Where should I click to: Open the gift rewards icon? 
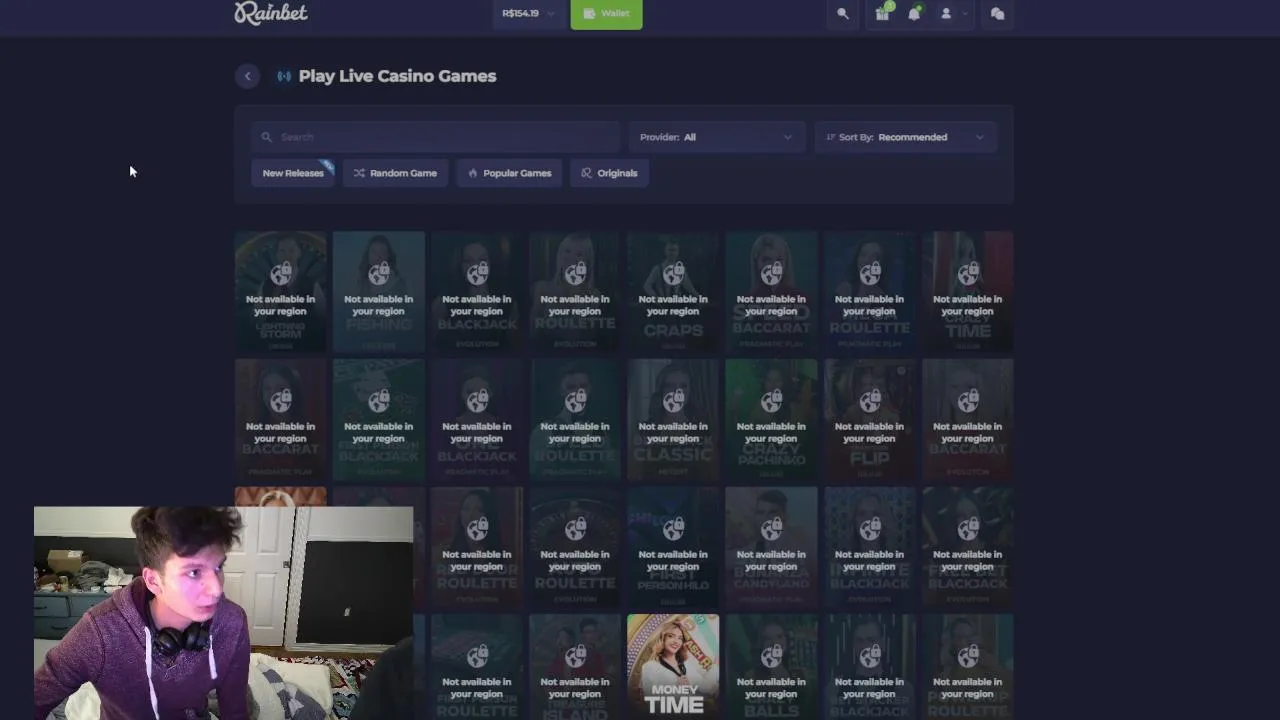click(x=882, y=13)
